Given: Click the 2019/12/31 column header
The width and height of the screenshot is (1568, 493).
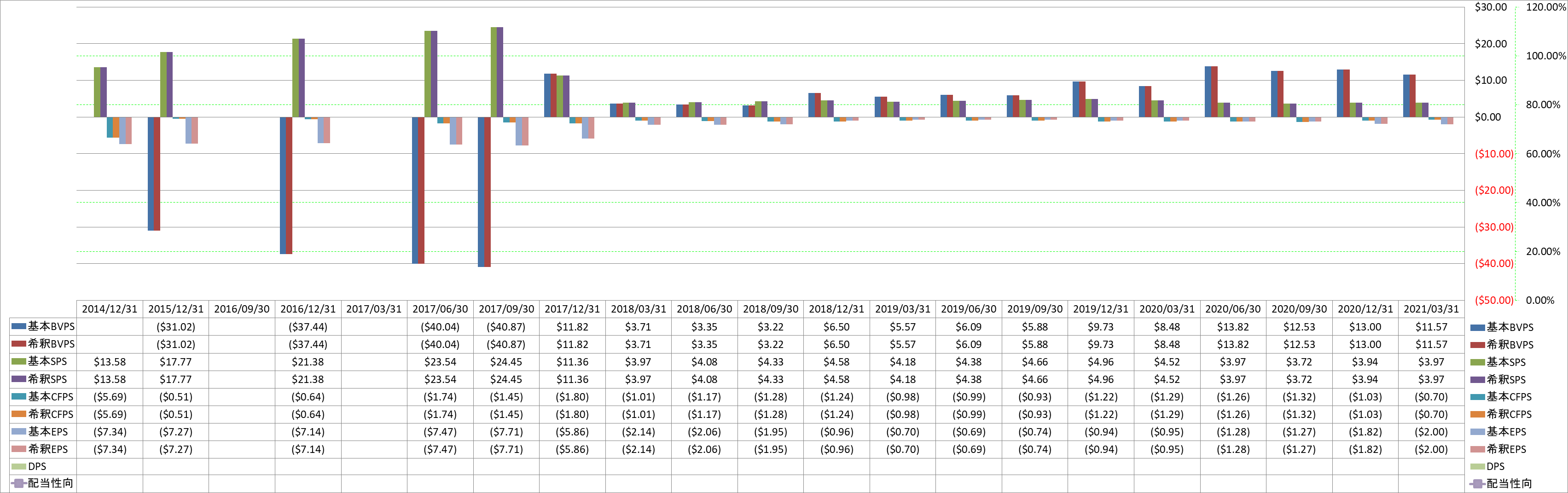Looking at the screenshot, I should pos(1101,309).
